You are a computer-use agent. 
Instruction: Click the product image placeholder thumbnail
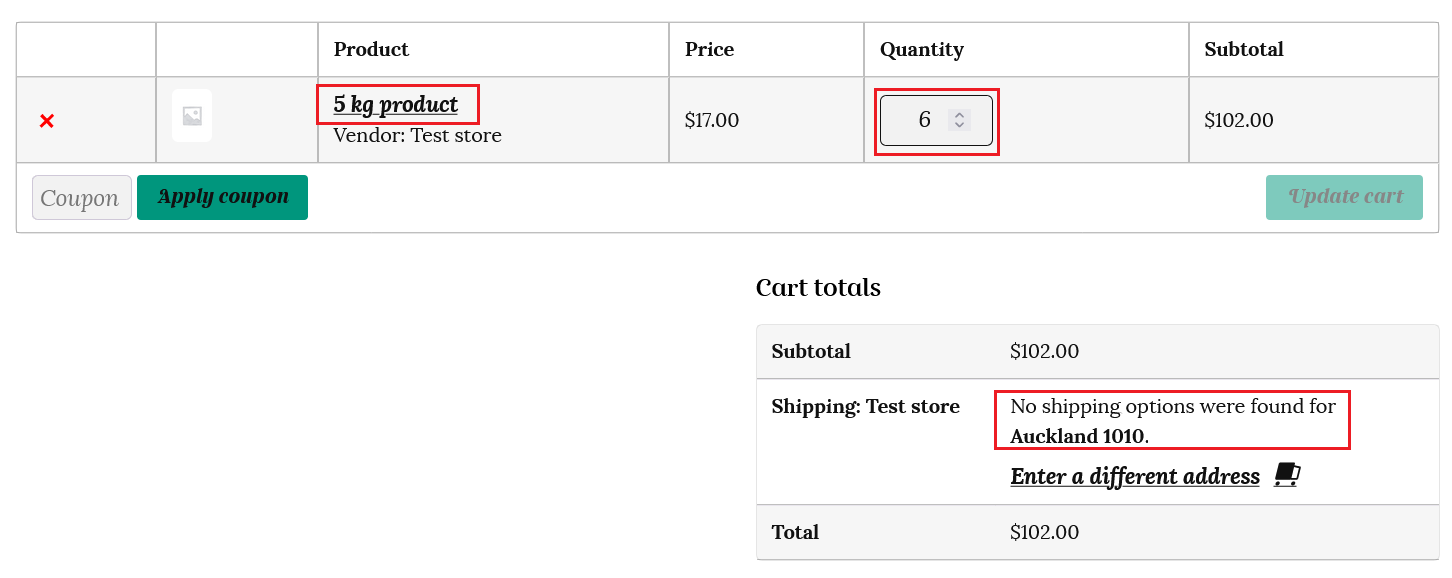192,116
